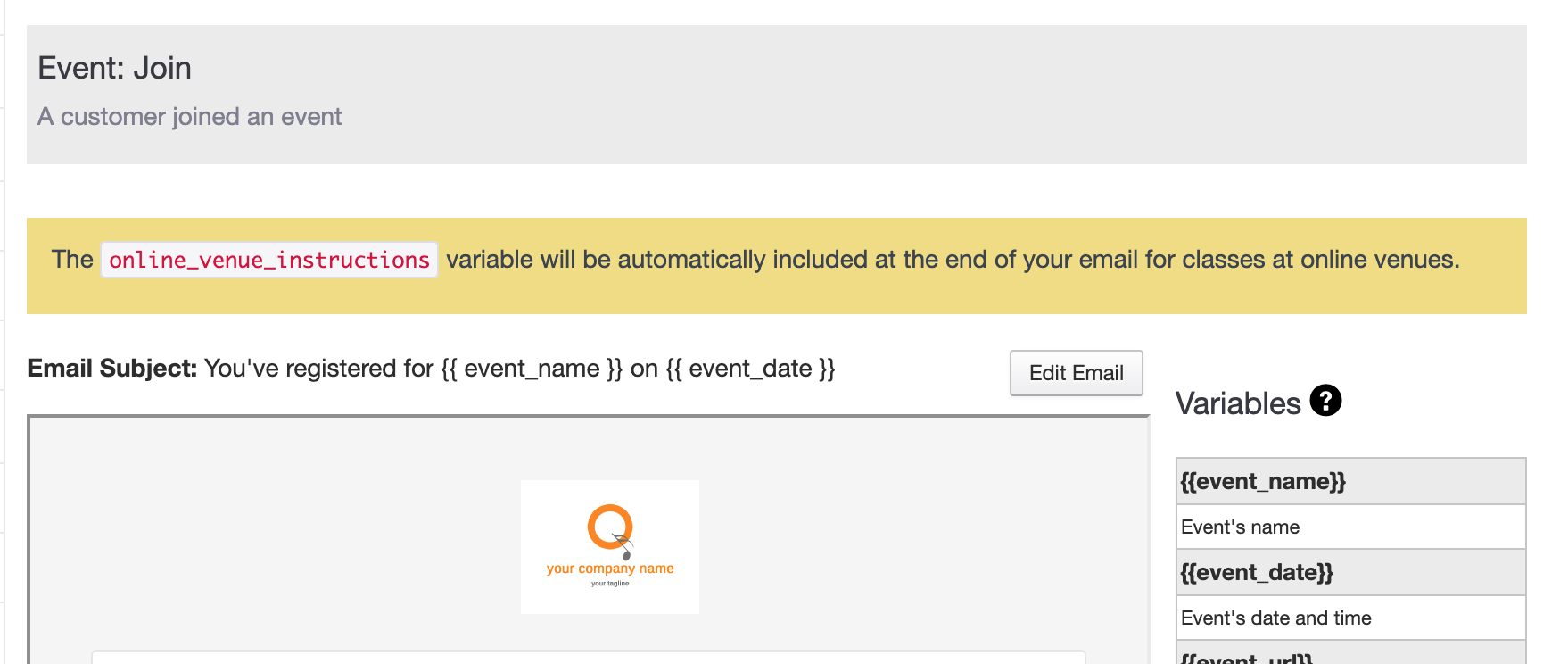Click the partially visible {{event_url}} variable row

point(1350,657)
